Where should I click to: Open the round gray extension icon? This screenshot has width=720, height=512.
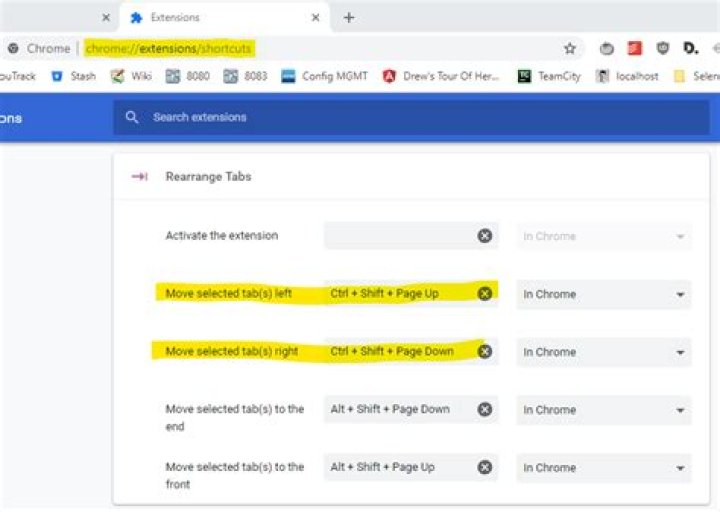click(607, 48)
